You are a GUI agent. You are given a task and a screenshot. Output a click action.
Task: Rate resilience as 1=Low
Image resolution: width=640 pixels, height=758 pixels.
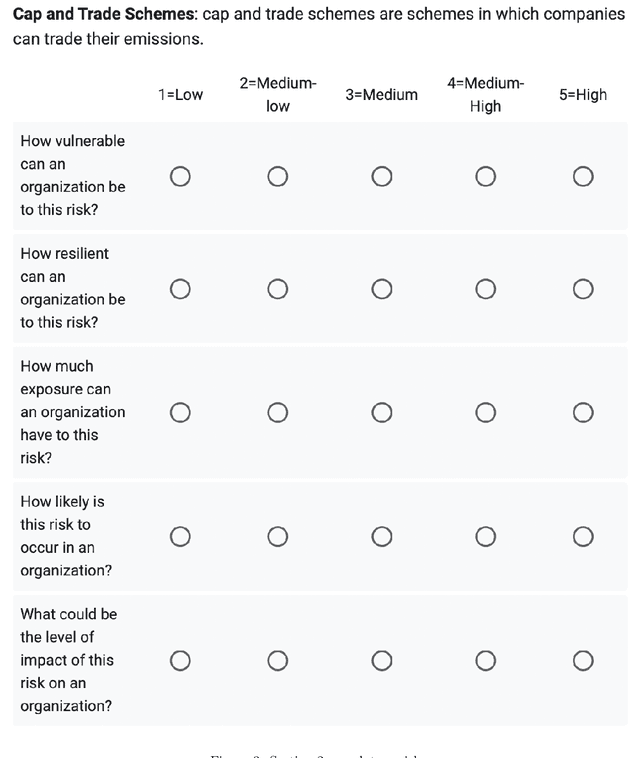(180, 289)
